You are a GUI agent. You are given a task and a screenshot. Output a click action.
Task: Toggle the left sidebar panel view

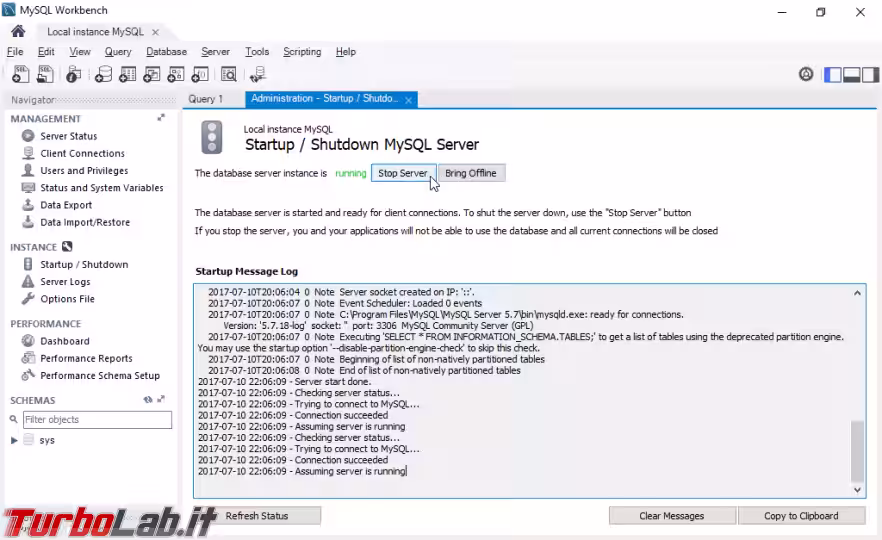(x=832, y=74)
